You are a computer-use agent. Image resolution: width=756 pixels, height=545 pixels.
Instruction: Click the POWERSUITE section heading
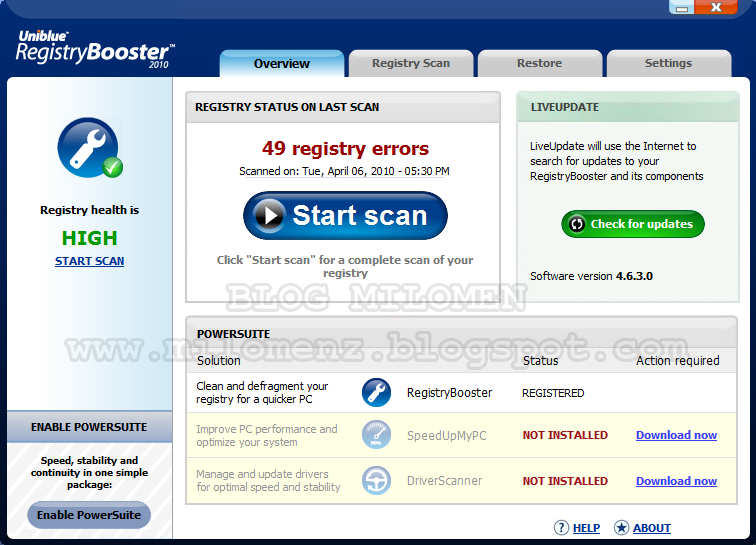(x=233, y=334)
